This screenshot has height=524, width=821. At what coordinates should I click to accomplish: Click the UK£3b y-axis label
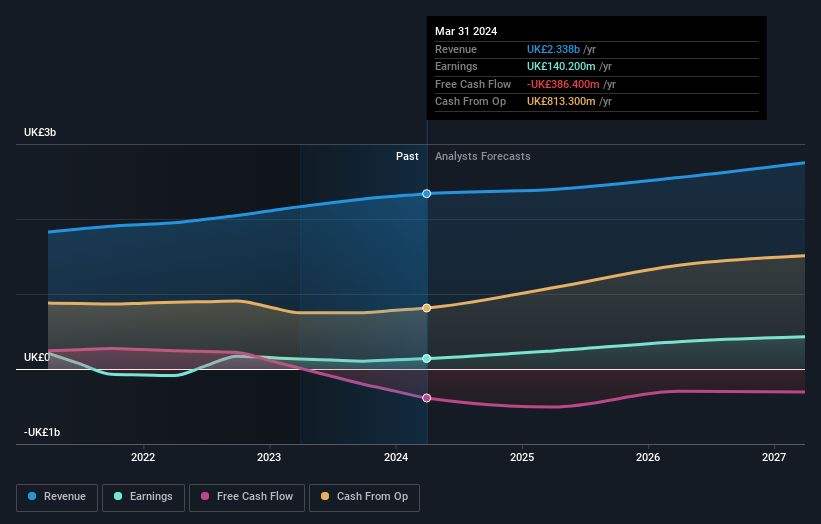click(x=40, y=132)
